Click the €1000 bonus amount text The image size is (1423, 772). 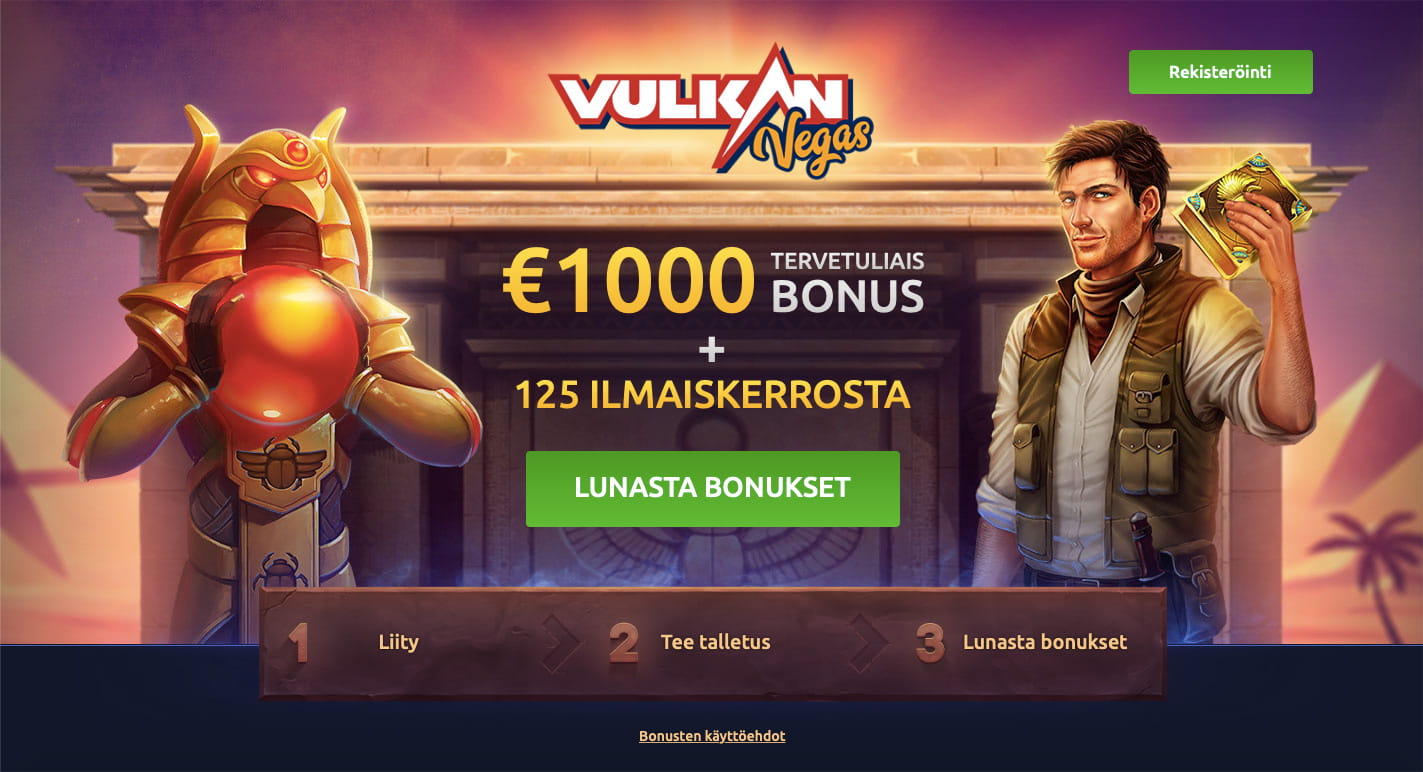628,281
